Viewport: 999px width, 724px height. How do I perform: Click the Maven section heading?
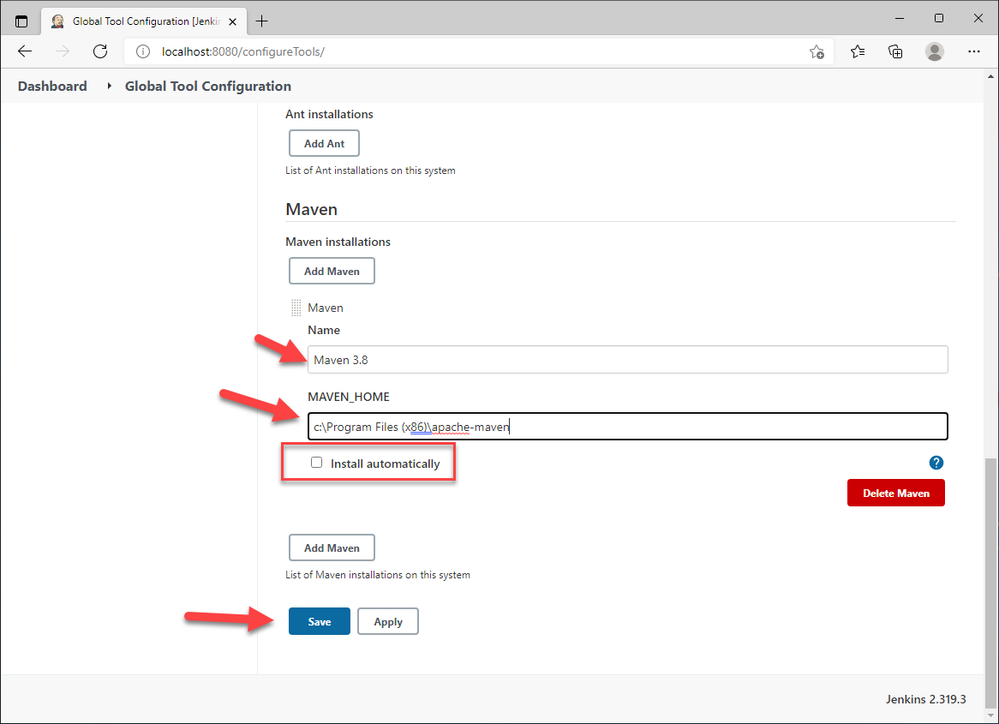point(312,209)
